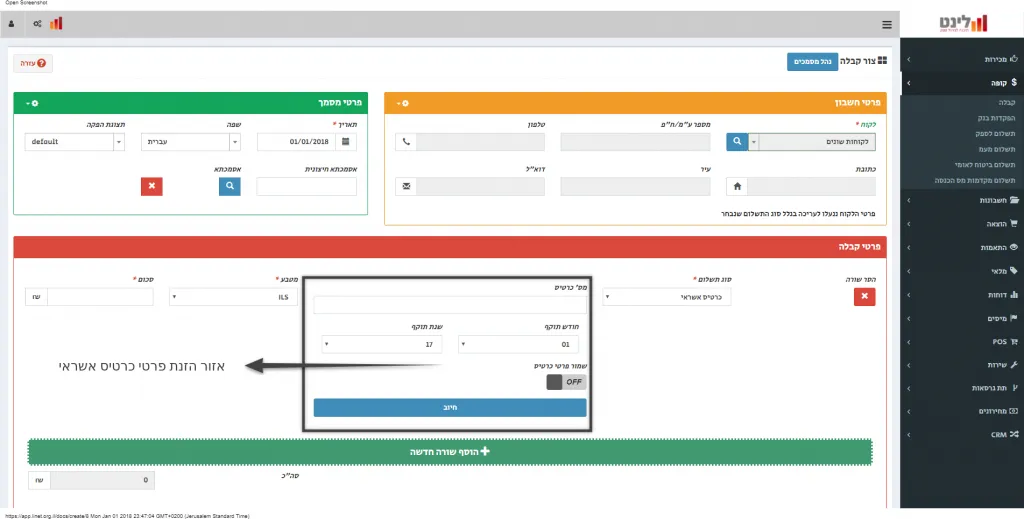Viewport: 1024px width, 519px height.
Task: Open קבלה submenu item
Action: pos(1008,102)
